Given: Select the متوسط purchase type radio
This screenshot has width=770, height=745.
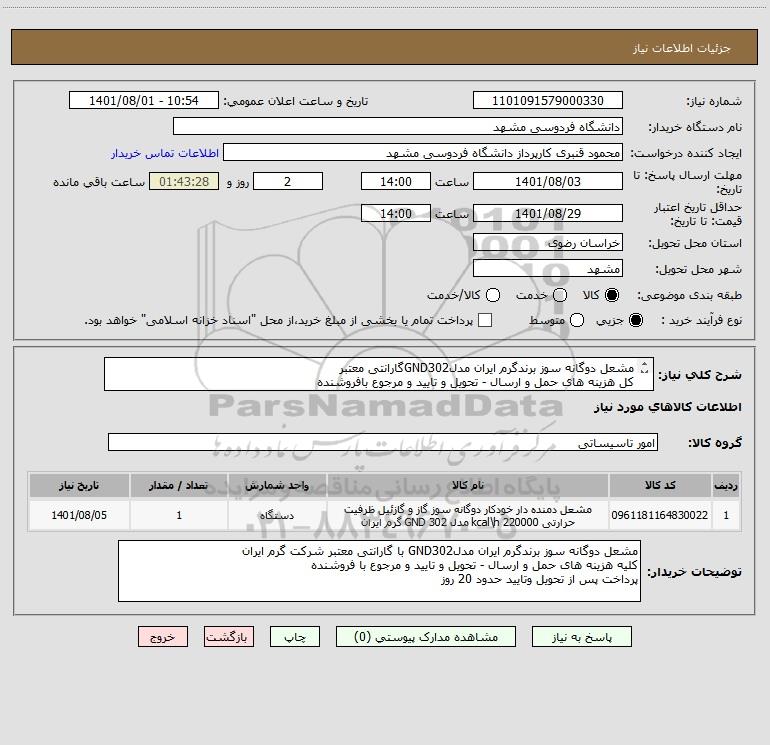Looking at the screenshot, I should click(x=577, y=320).
